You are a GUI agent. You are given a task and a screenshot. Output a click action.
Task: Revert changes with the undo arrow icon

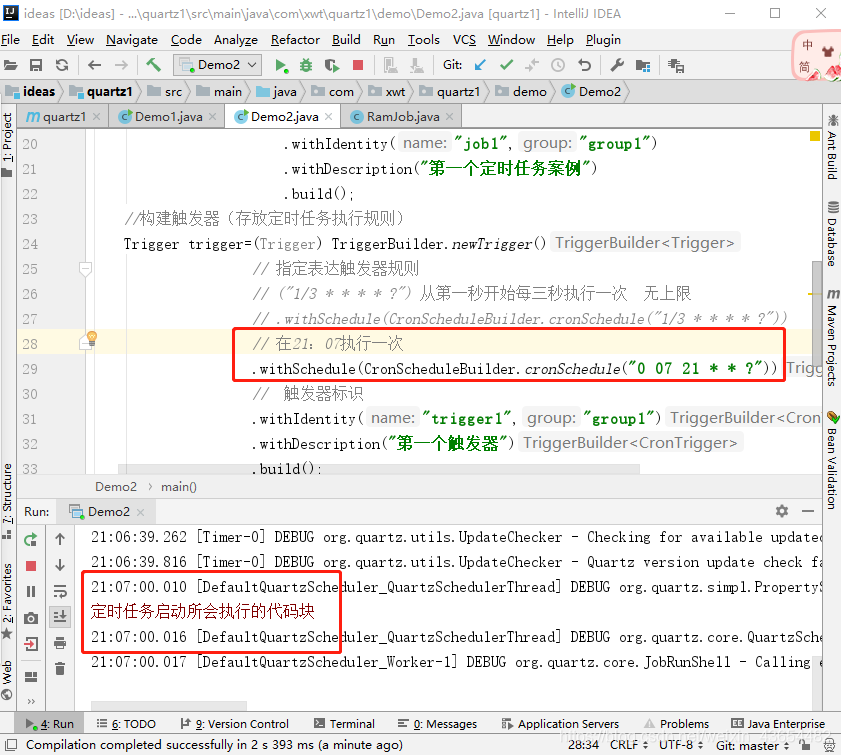[x=585, y=65]
